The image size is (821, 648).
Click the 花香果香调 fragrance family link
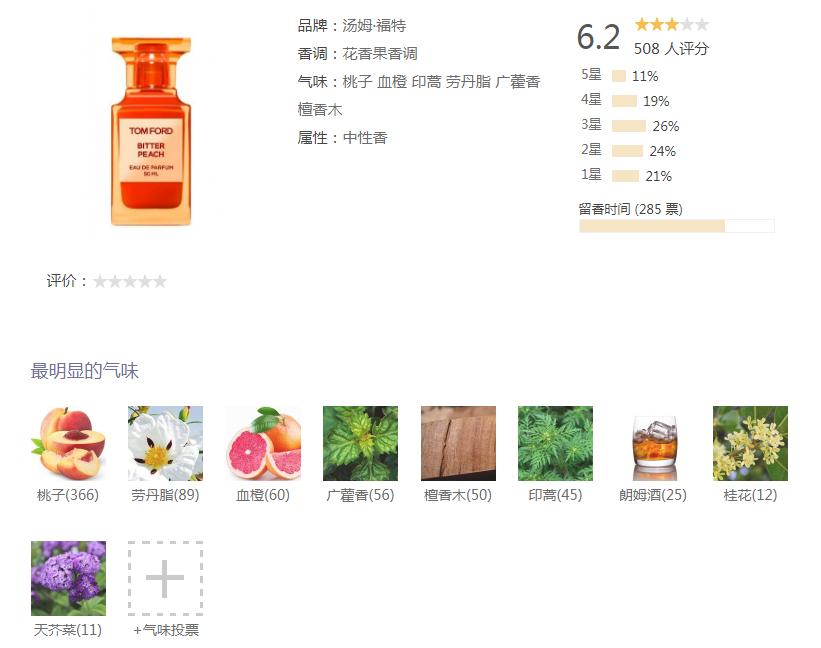(x=380, y=54)
